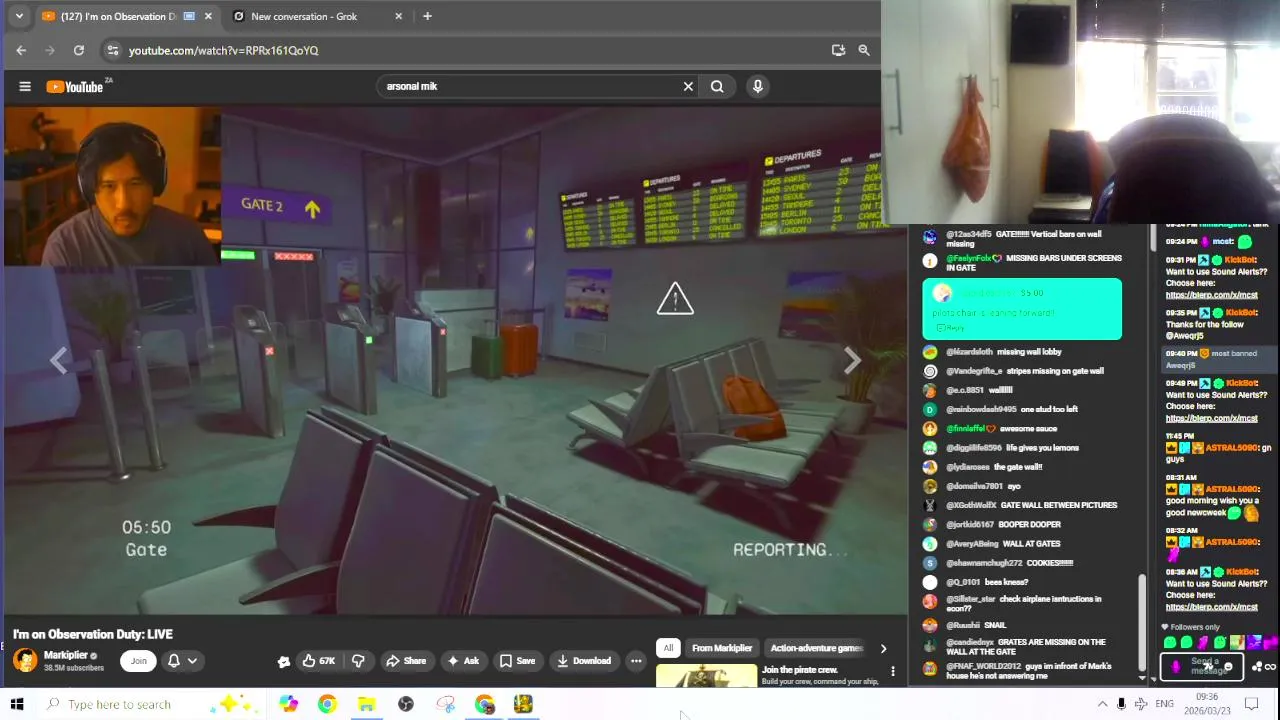Open the YouTube hamburger guide menu
Screen dimensions: 1280x720
coord(25,86)
